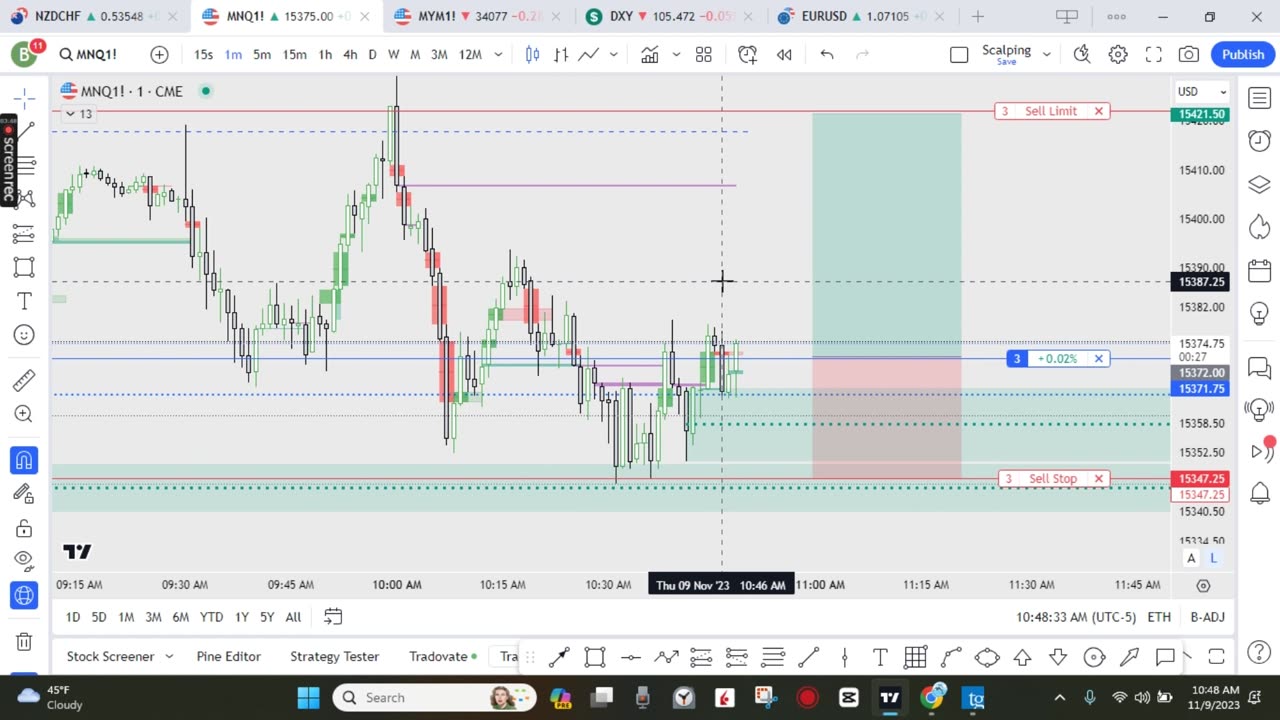Image resolution: width=1280 pixels, height=720 pixels.
Task: Open the notifications bell panel
Action: pyautogui.click(x=1259, y=493)
